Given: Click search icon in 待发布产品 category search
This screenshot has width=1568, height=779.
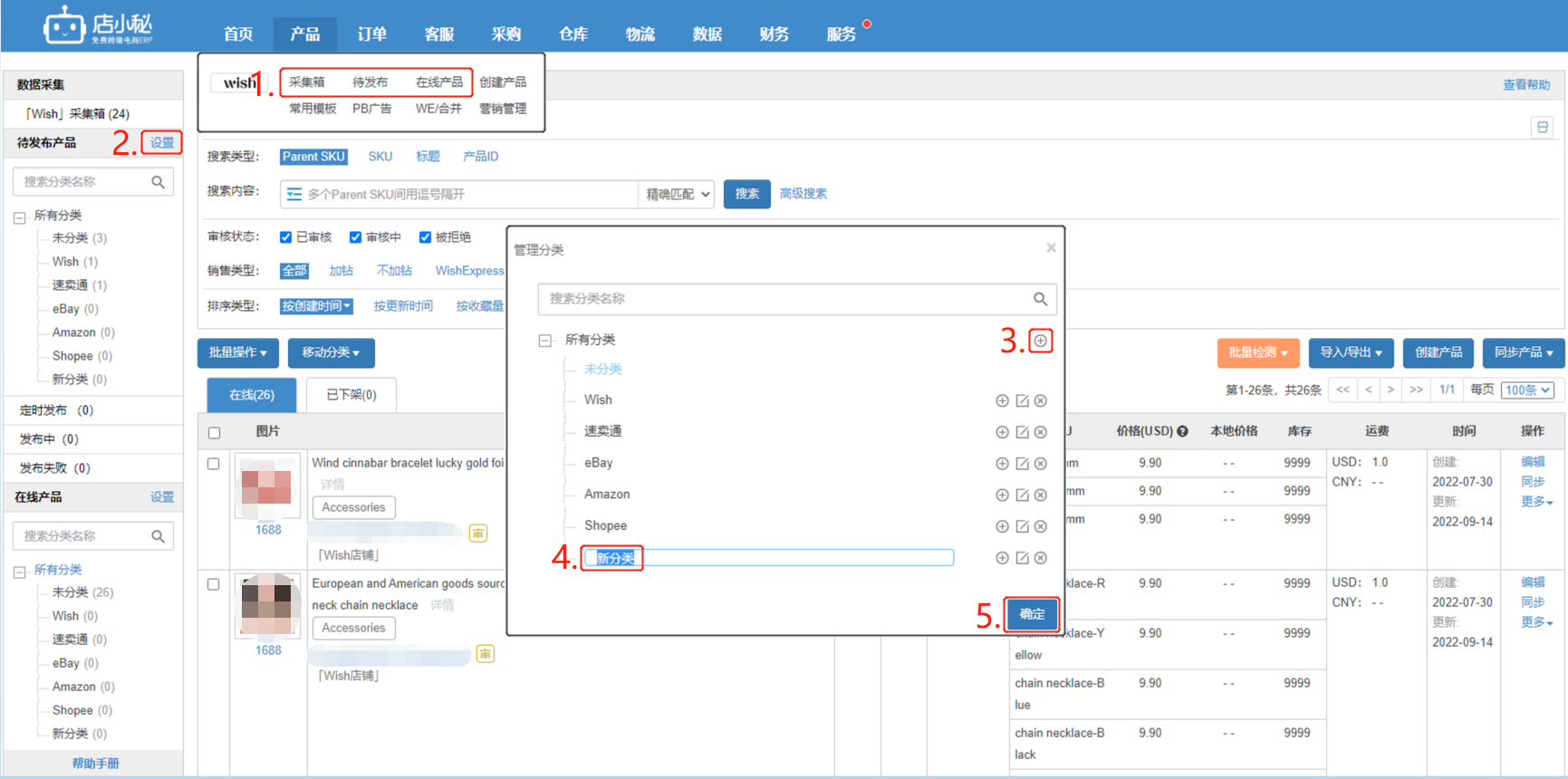Looking at the screenshot, I should [158, 182].
